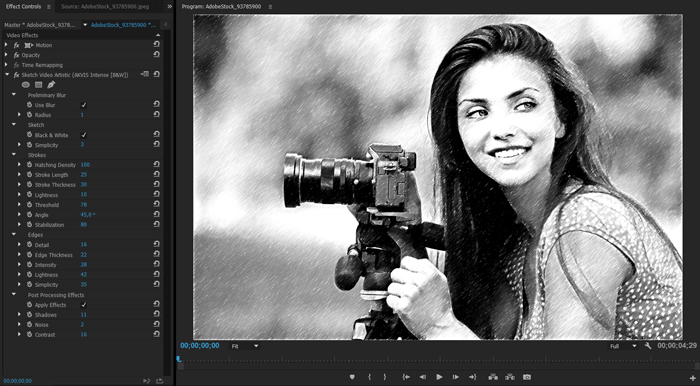Export frame with camera icon
This screenshot has height=386, width=700.
pyautogui.click(x=527, y=377)
